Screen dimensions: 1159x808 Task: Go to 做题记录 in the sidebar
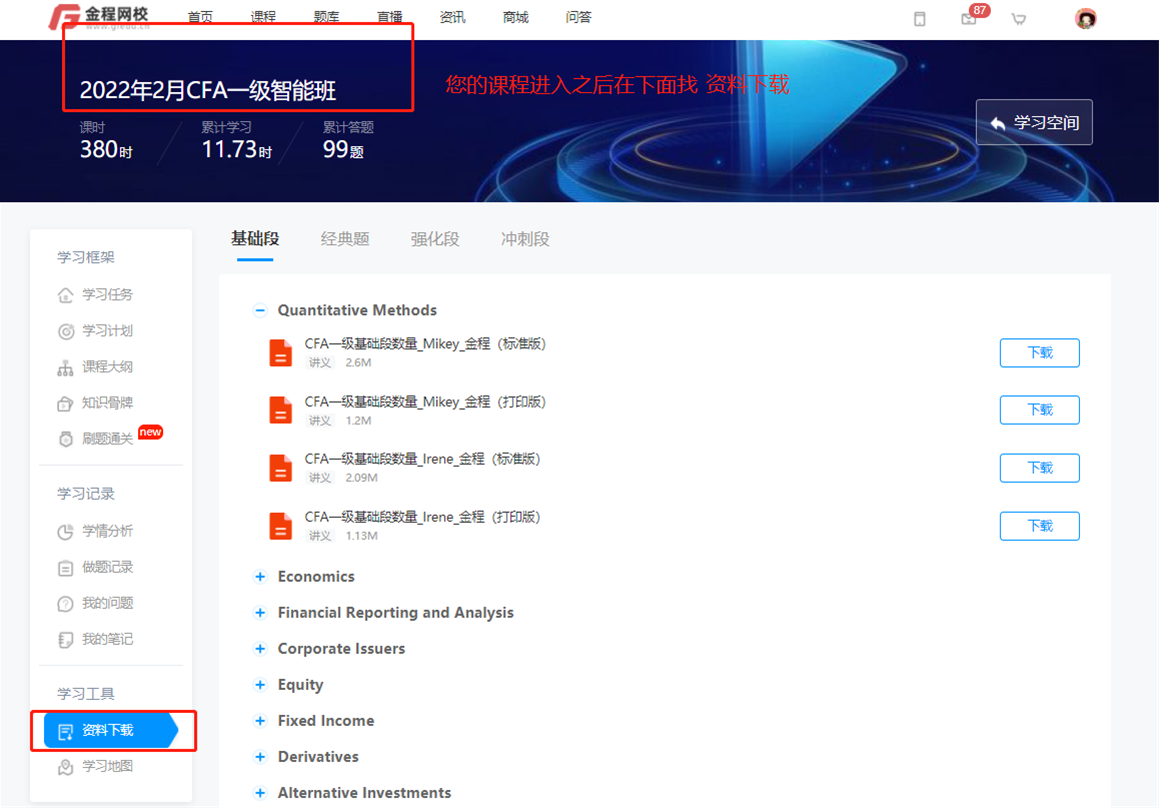coord(107,568)
